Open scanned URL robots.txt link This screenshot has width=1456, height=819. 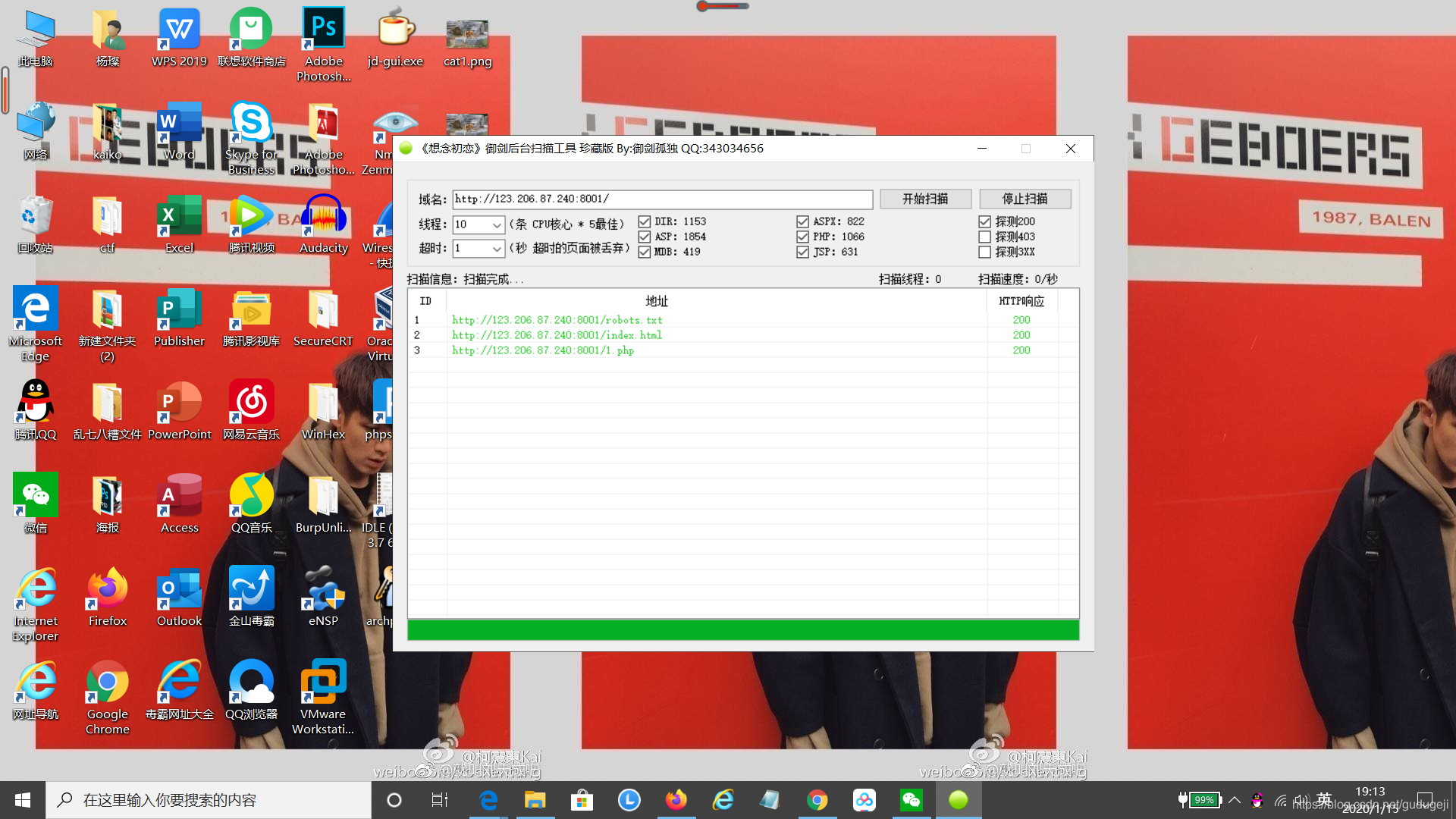click(556, 319)
